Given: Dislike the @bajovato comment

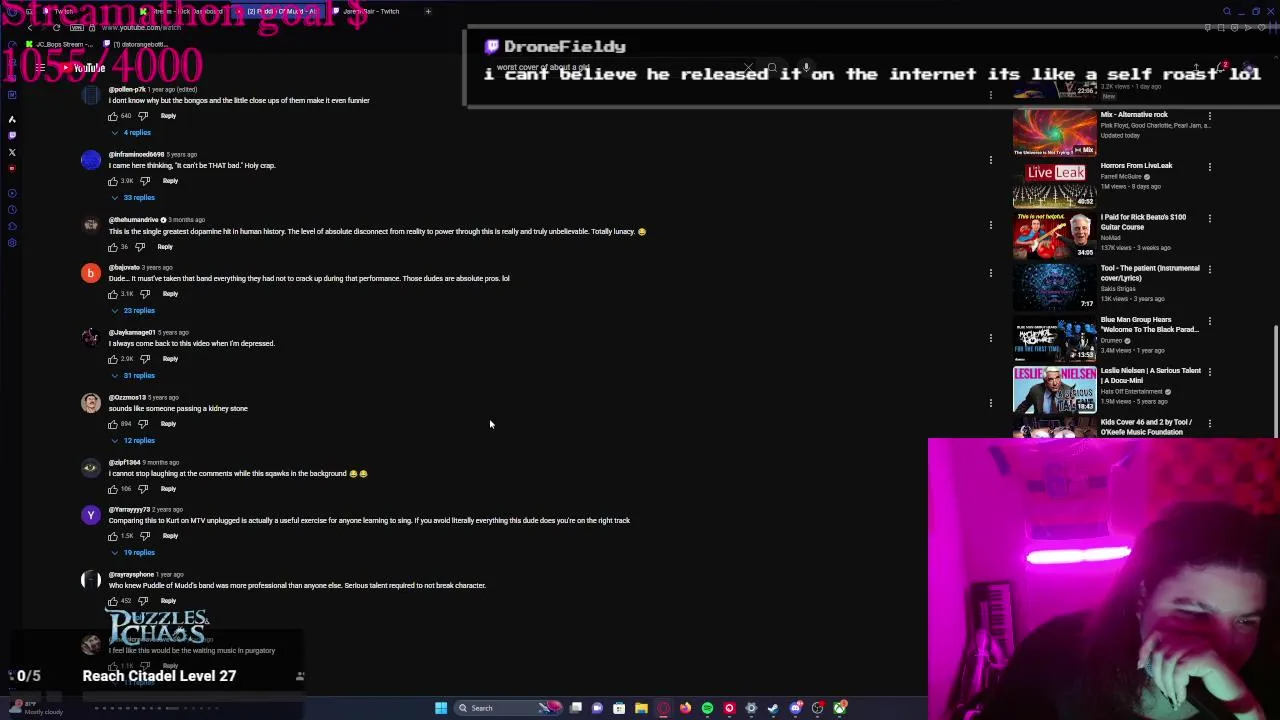Looking at the screenshot, I should point(145,294).
